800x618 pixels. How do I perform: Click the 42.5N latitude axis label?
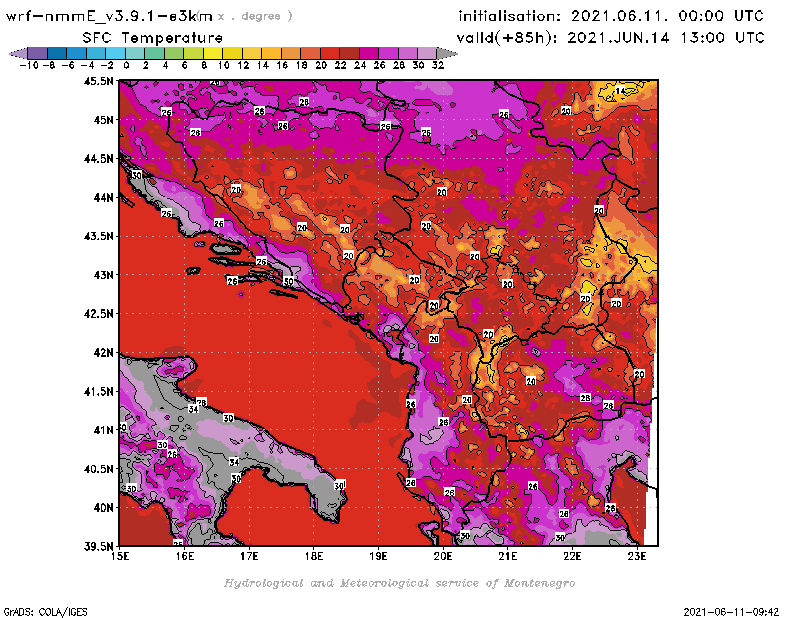[x=98, y=314]
